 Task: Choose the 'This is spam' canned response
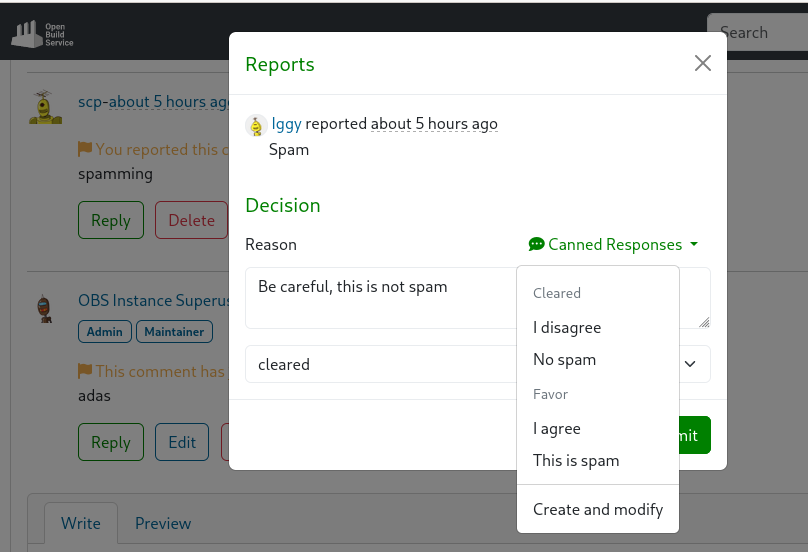[598, 460]
